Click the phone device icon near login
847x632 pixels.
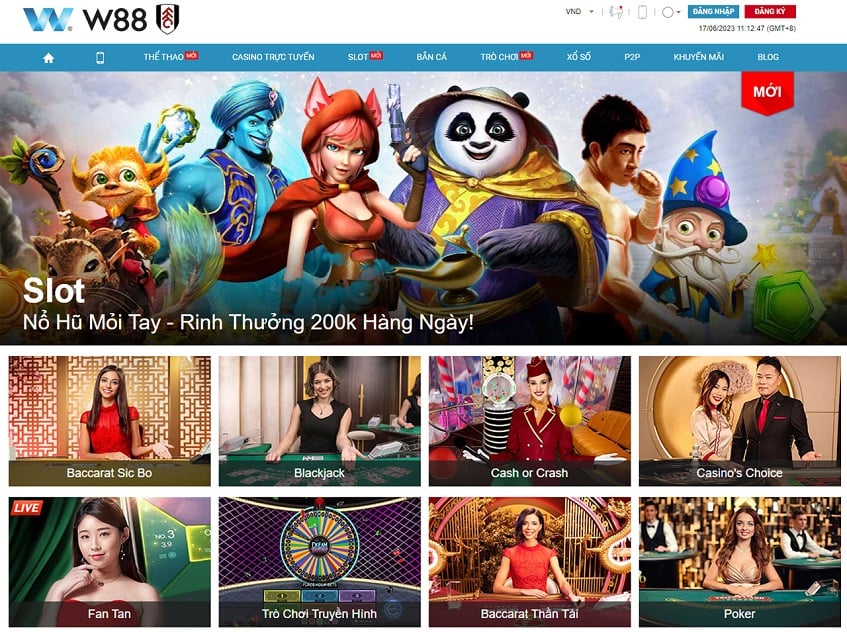pyautogui.click(x=642, y=12)
